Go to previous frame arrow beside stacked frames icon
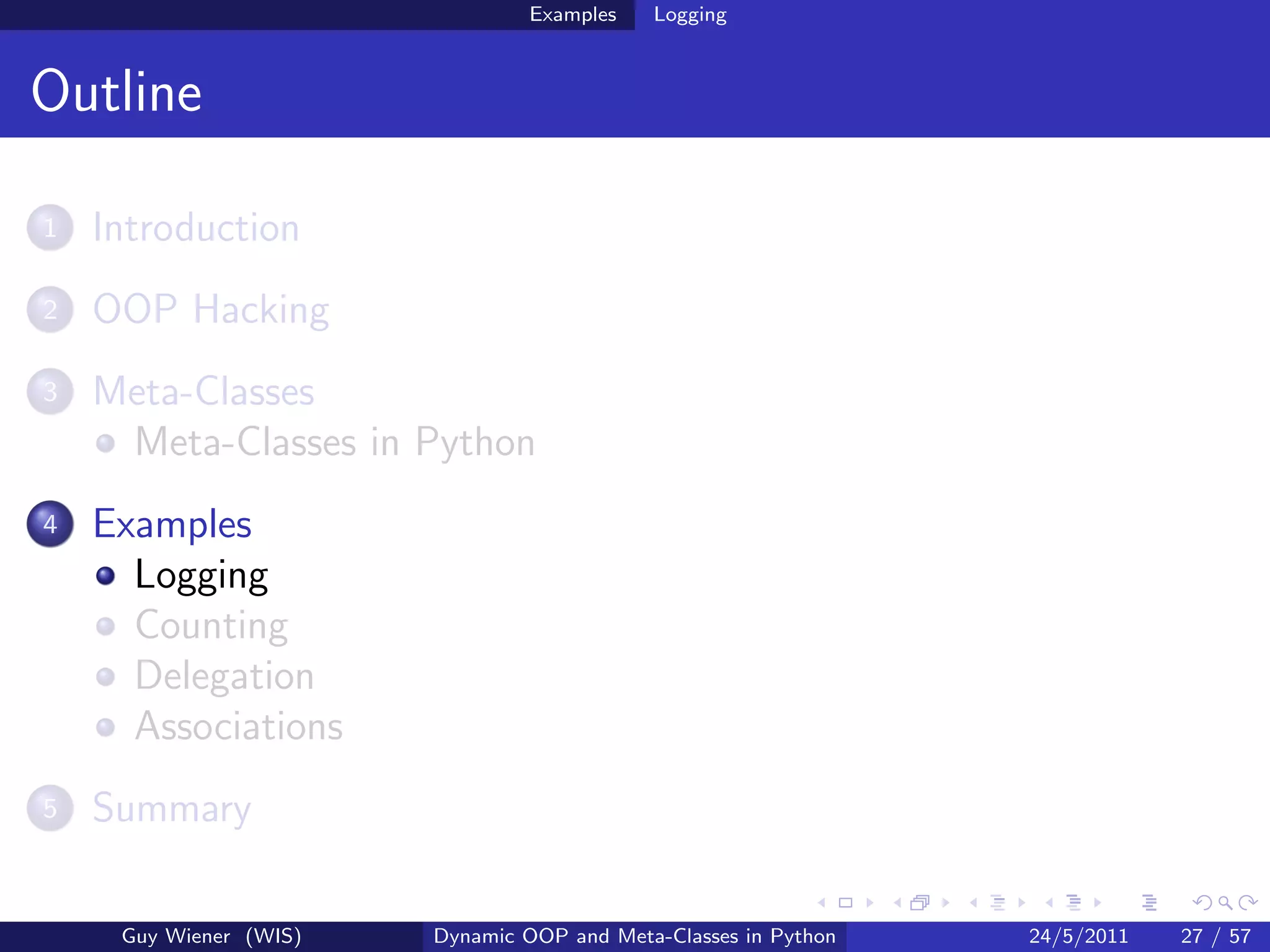 897,903
